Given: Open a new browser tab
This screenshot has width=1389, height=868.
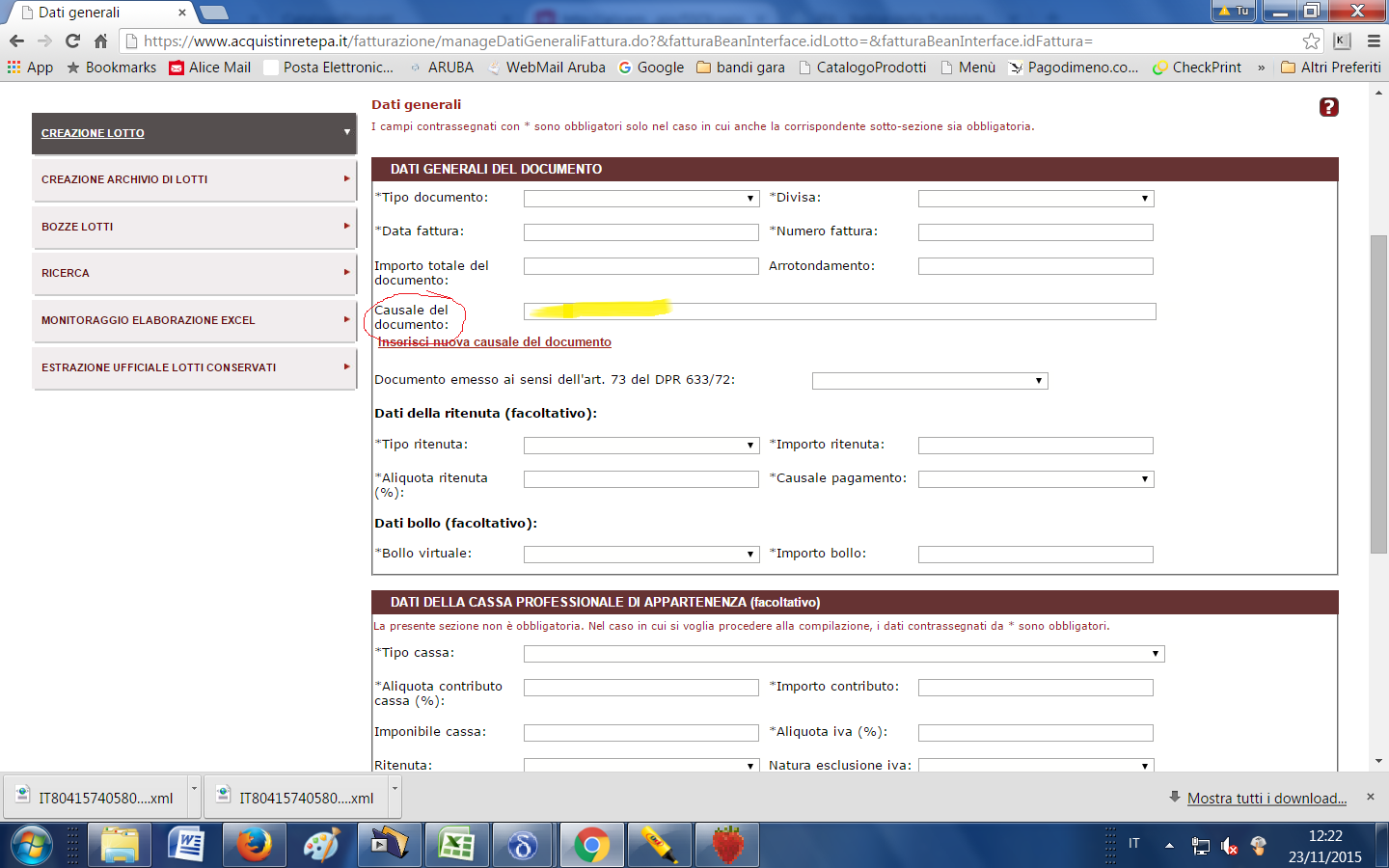Looking at the screenshot, I should click(213, 13).
